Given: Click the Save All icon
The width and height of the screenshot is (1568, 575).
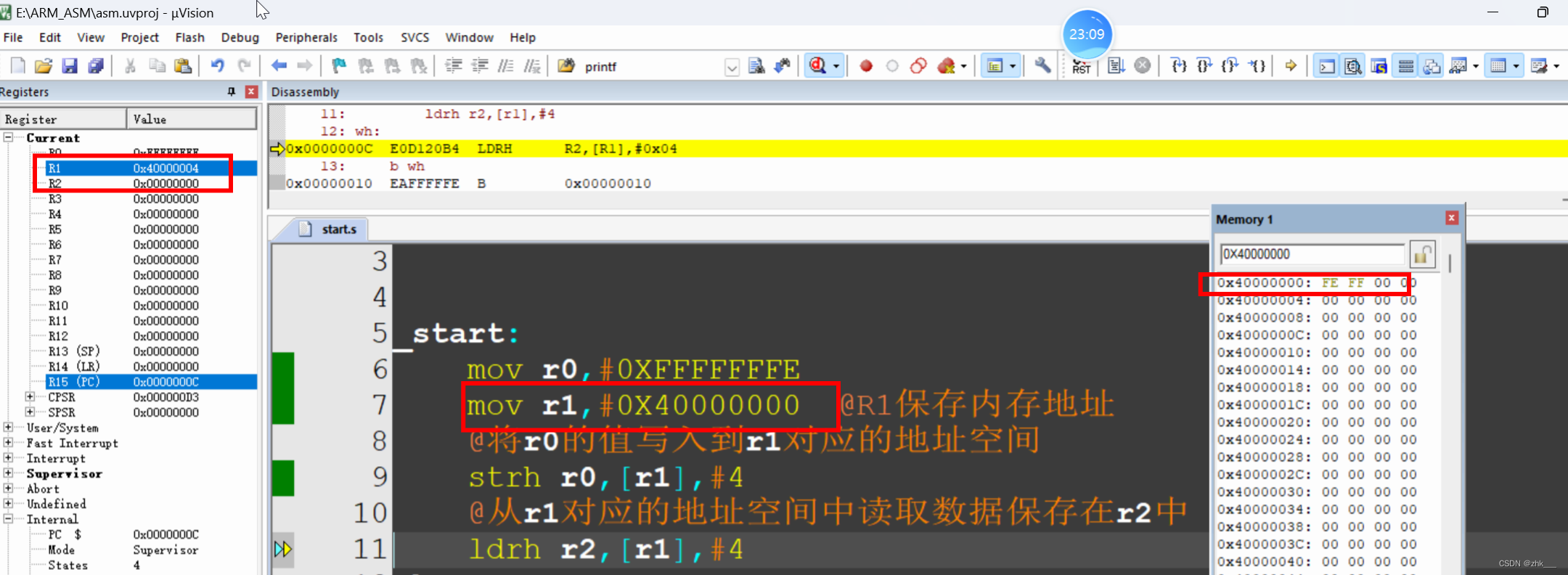Looking at the screenshot, I should [96, 66].
